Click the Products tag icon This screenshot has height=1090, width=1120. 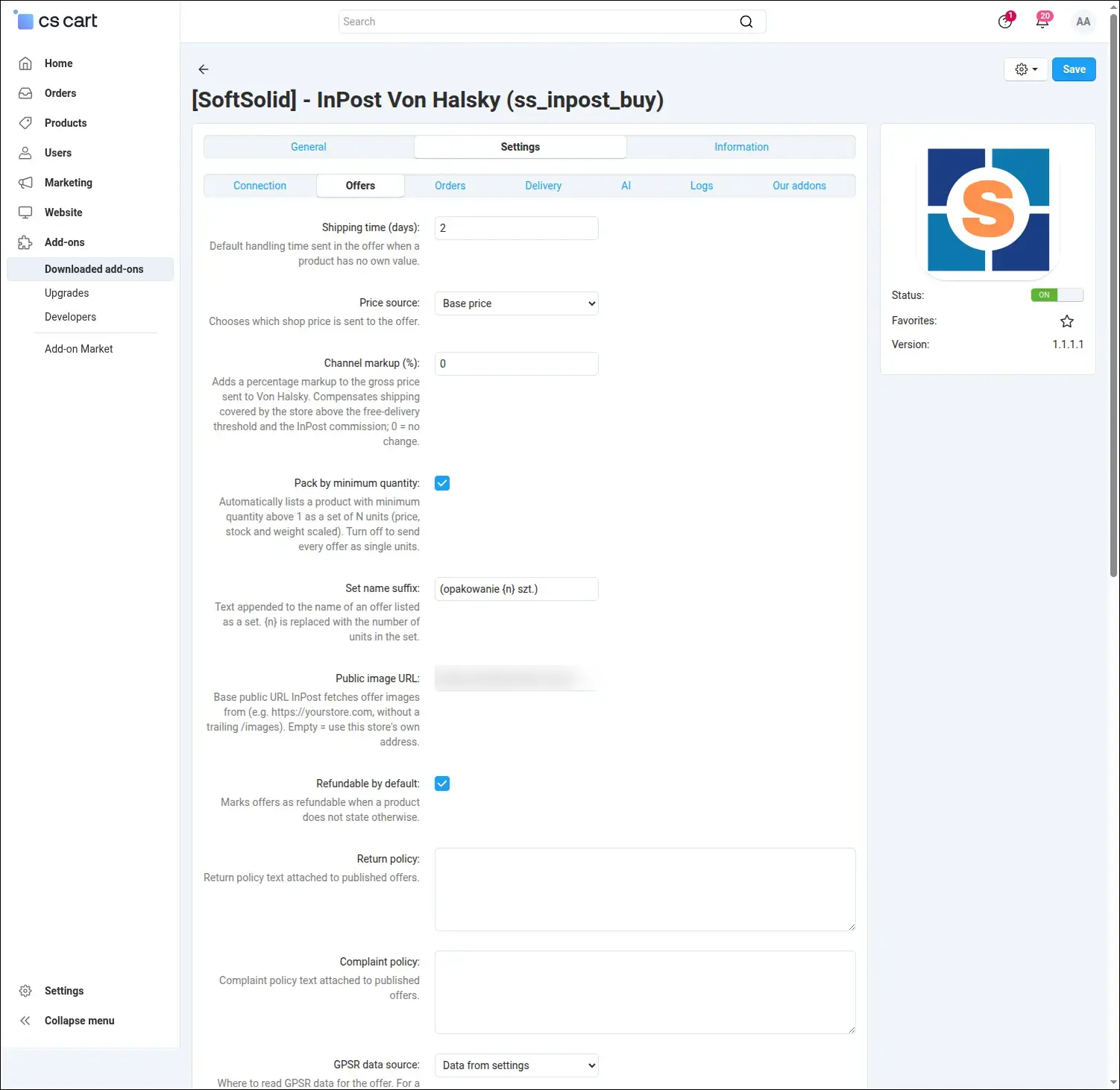(25, 123)
